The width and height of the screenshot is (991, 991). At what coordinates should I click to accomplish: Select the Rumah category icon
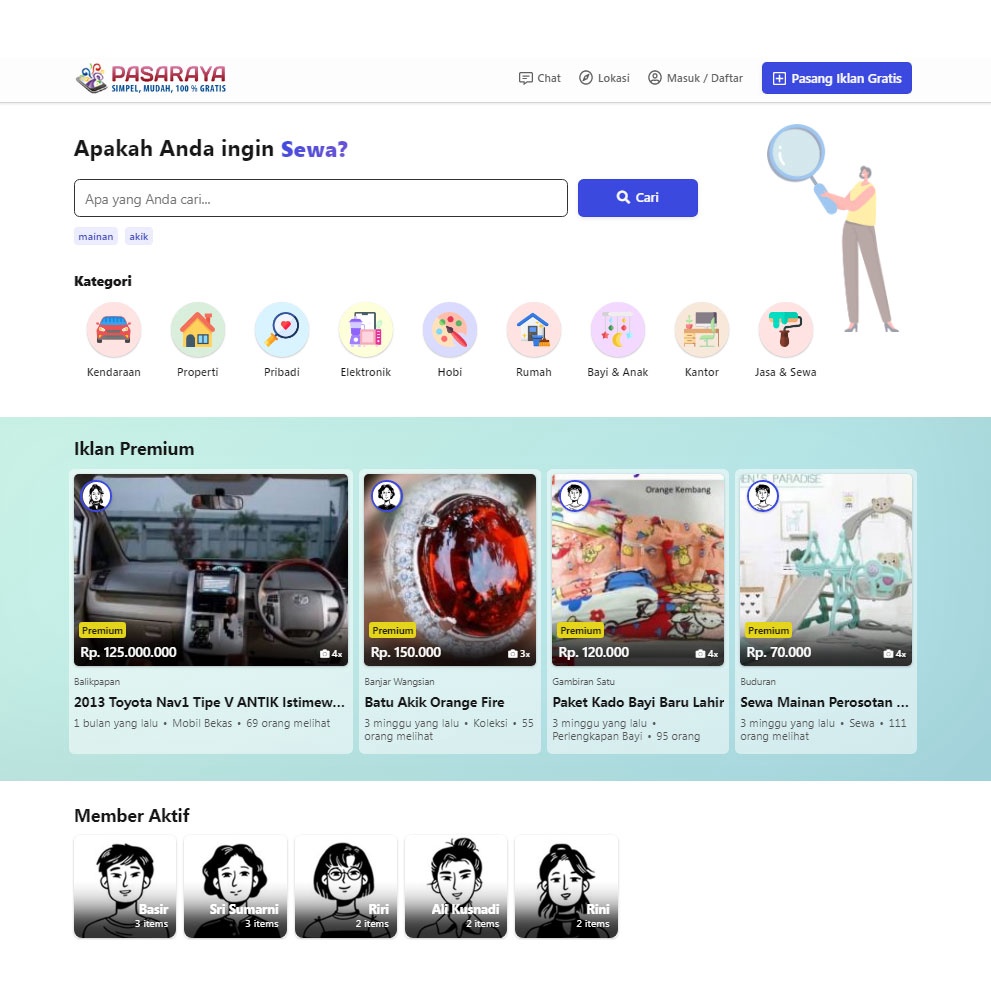pos(533,329)
